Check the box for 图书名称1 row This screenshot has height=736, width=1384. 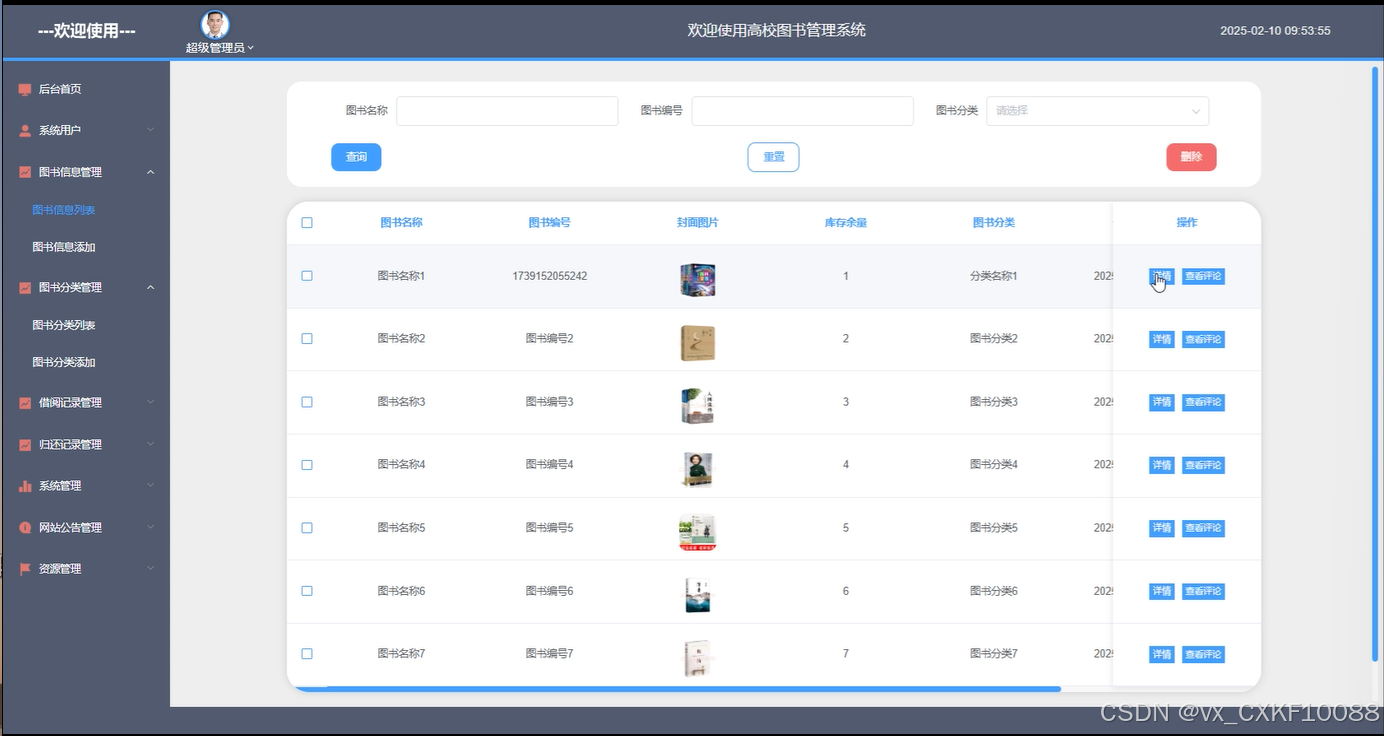coord(307,276)
